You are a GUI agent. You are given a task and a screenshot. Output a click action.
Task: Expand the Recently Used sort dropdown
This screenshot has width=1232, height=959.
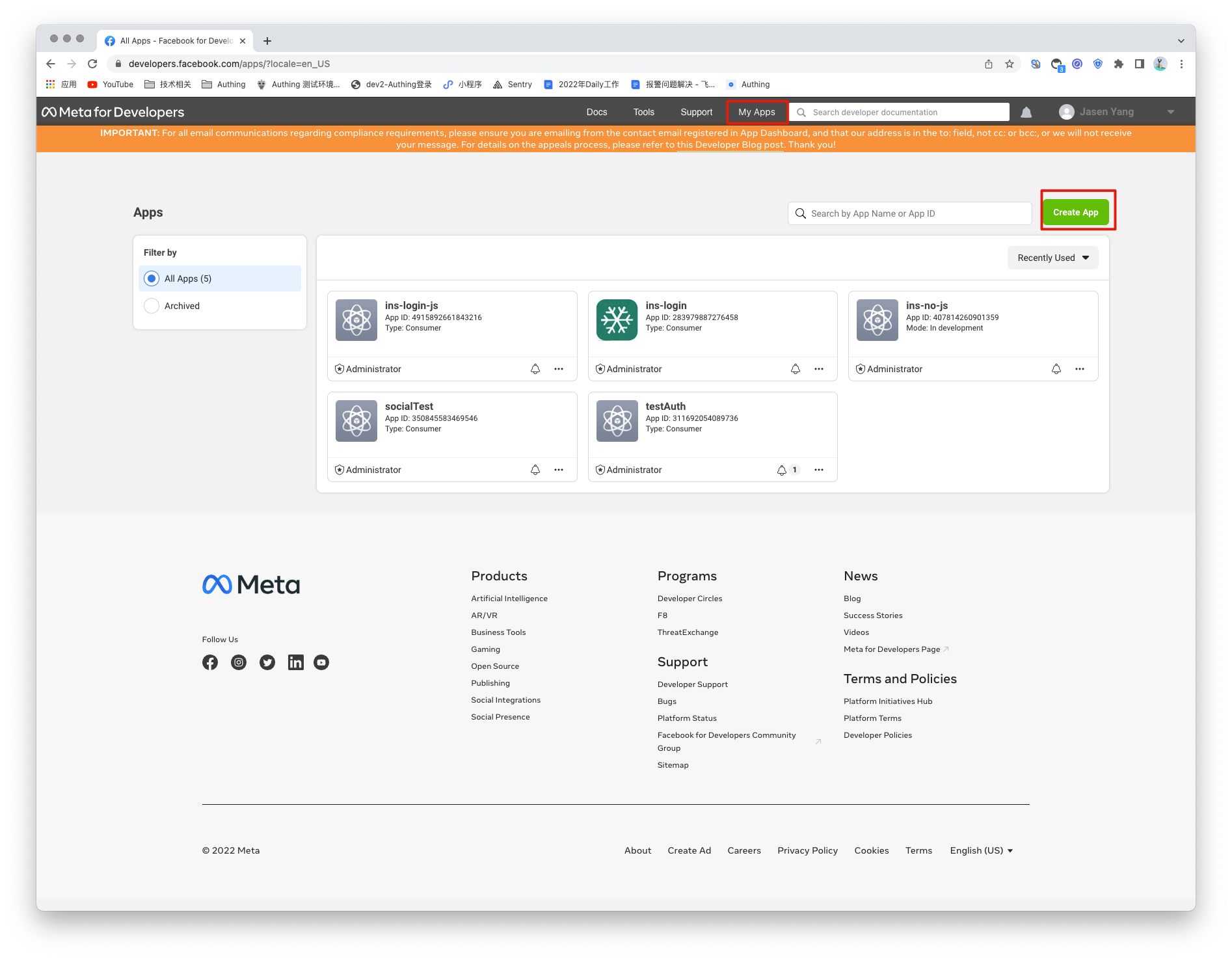pyautogui.click(x=1052, y=258)
